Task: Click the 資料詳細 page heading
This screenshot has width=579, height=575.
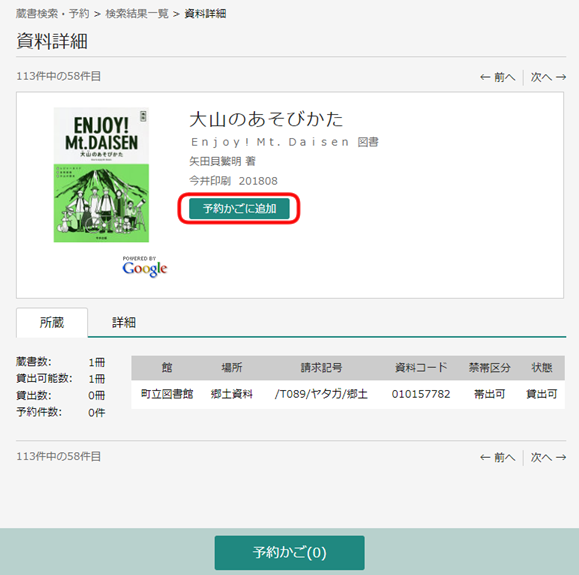Action: (x=52, y=41)
